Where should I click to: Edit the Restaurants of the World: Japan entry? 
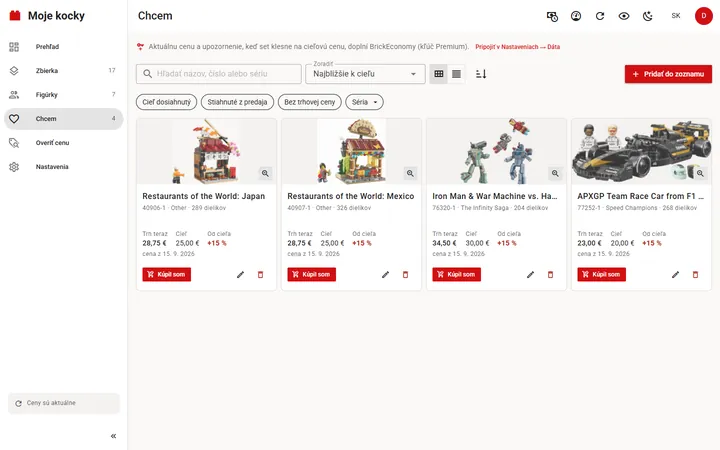[x=241, y=275]
